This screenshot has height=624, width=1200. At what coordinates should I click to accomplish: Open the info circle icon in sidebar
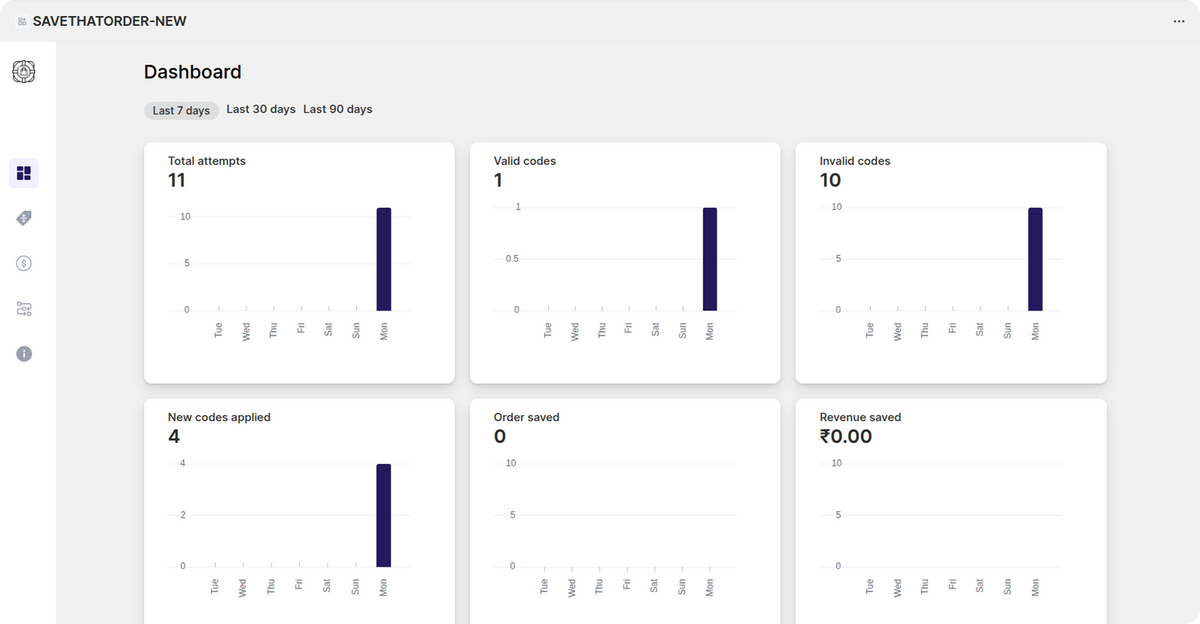click(24, 354)
